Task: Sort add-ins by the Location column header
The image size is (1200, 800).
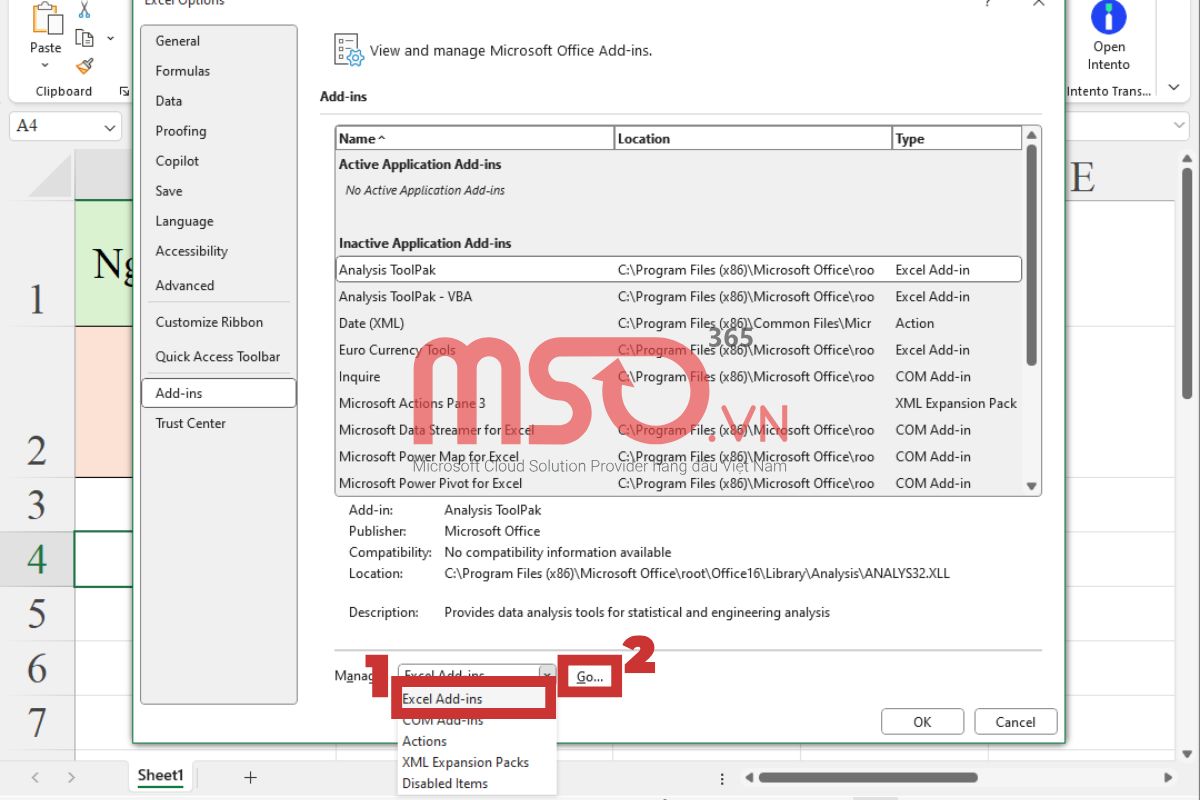Action: 753,139
